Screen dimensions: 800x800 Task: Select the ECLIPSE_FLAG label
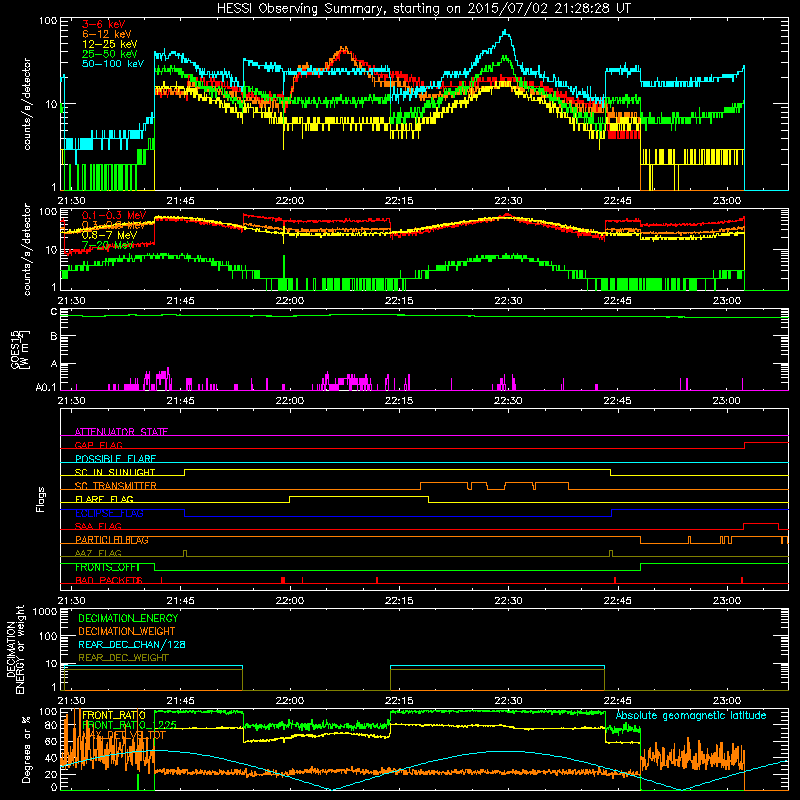coord(109,513)
